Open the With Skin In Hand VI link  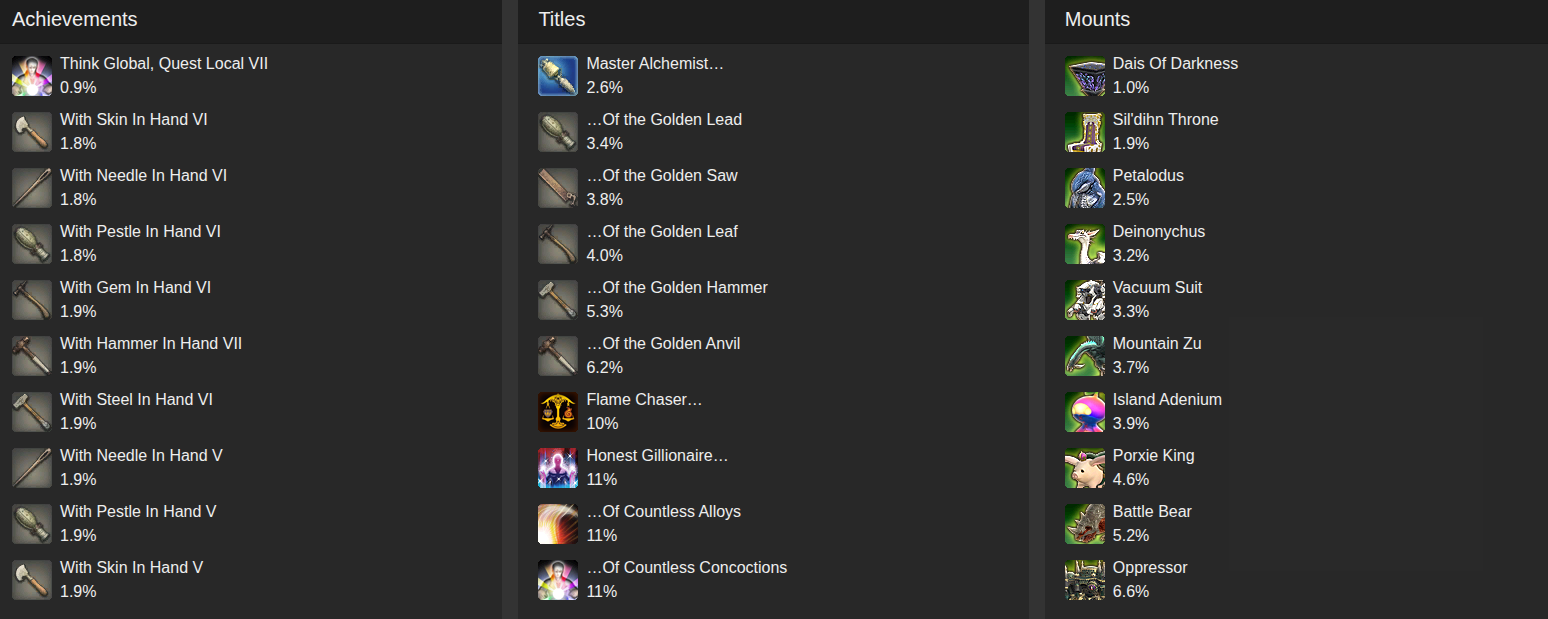pos(134,120)
